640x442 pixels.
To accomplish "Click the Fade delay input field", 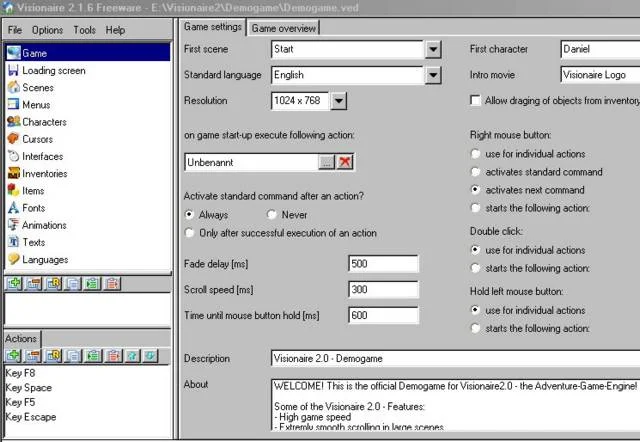I will [383, 264].
